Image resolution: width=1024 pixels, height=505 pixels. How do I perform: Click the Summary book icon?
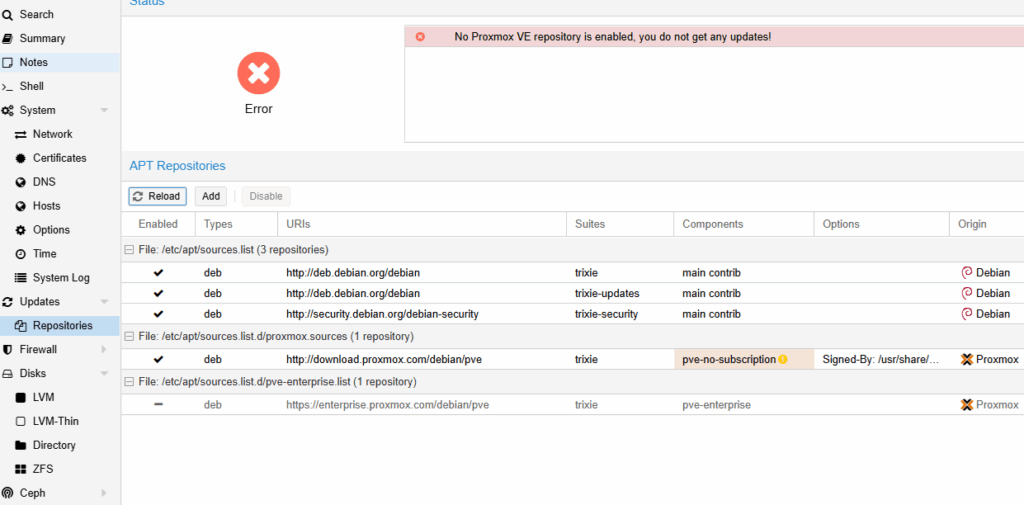coord(7,39)
